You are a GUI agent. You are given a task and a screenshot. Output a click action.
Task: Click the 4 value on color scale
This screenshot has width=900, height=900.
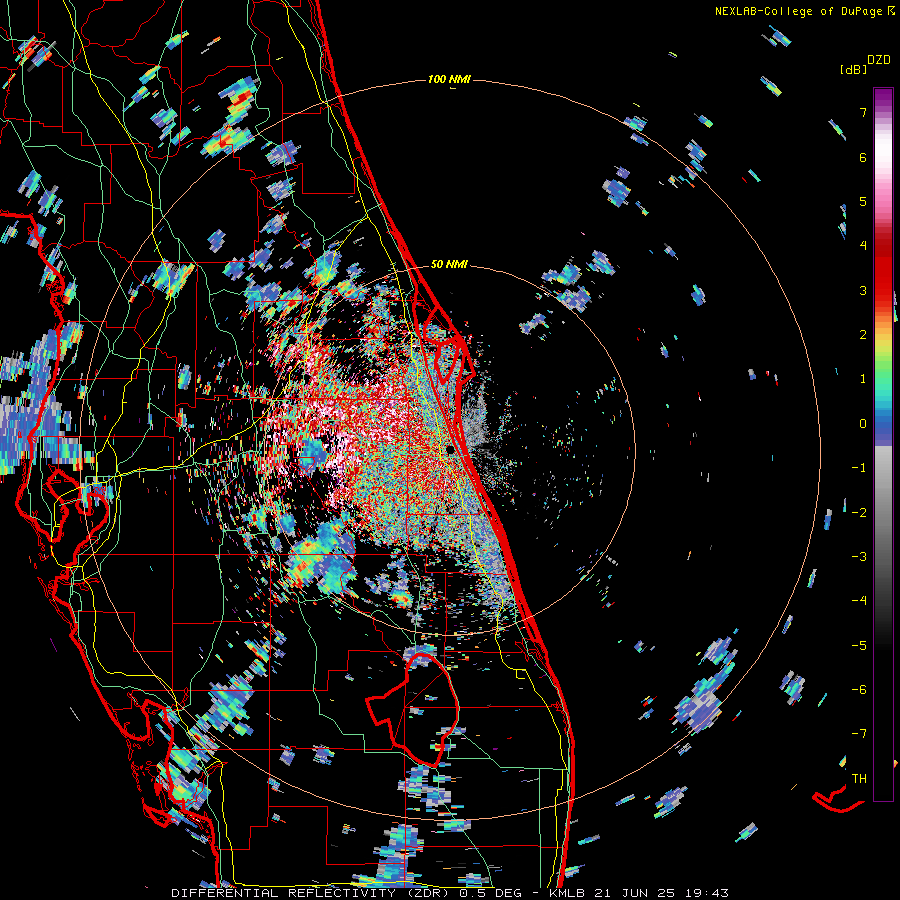point(863,246)
